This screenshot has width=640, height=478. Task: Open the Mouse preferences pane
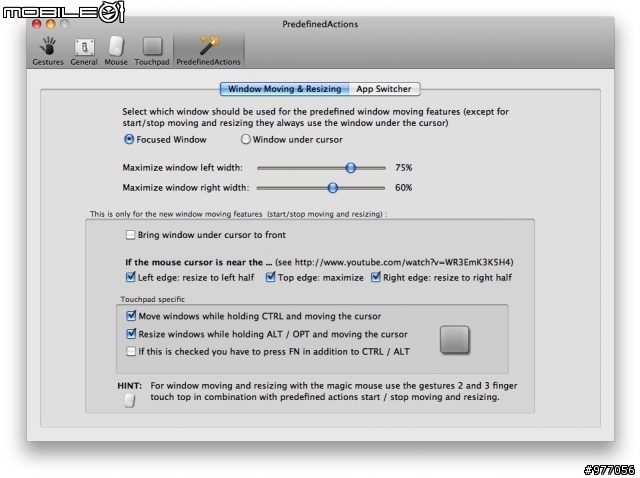click(116, 51)
